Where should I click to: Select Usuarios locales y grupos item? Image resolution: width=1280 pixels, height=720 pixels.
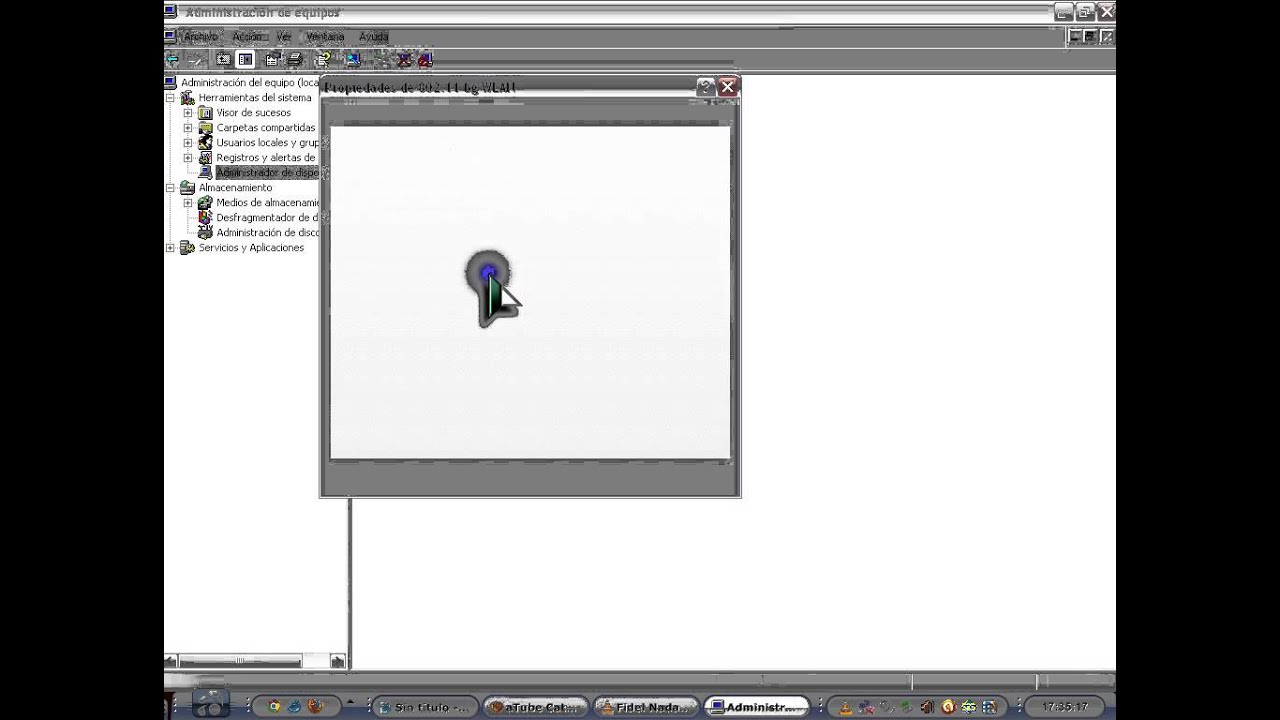(x=267, y=143)
